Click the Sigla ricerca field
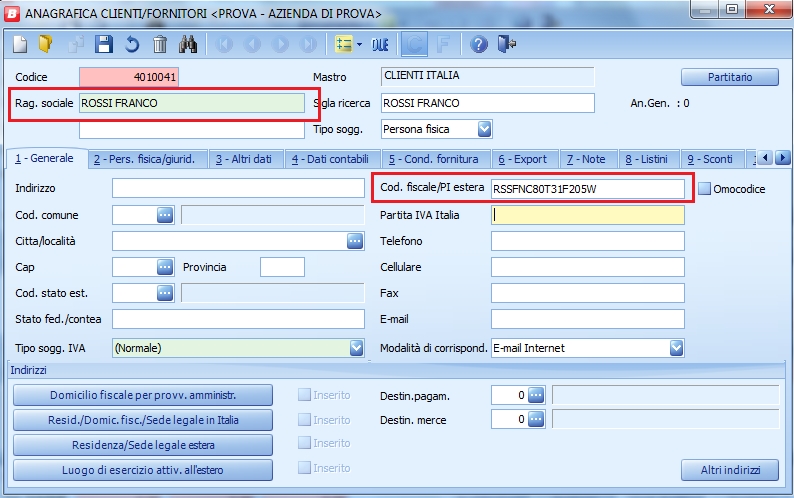Screen dimensions: 794x498 coord(488,103)
